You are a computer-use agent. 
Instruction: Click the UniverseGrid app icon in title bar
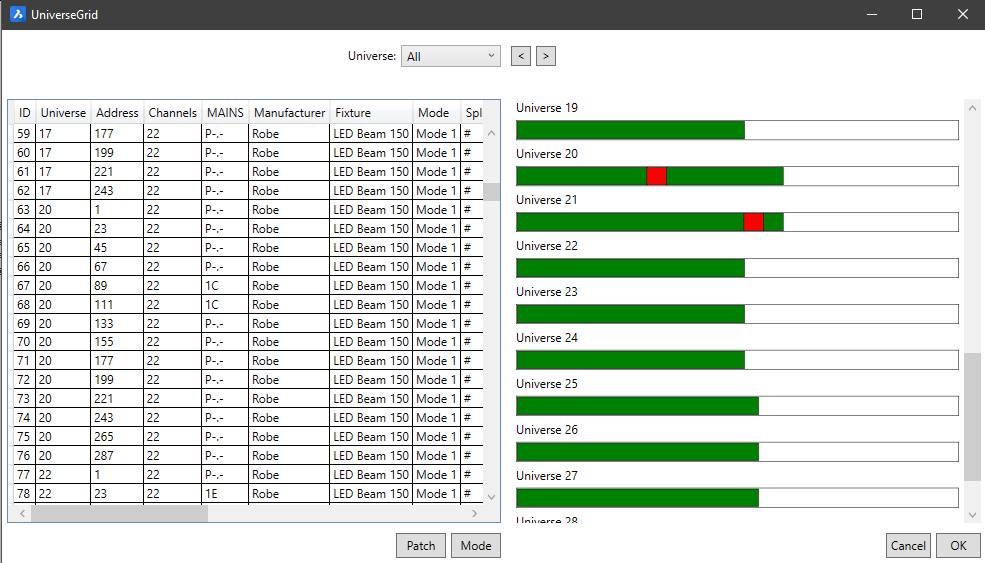click(x=17, y=15)
